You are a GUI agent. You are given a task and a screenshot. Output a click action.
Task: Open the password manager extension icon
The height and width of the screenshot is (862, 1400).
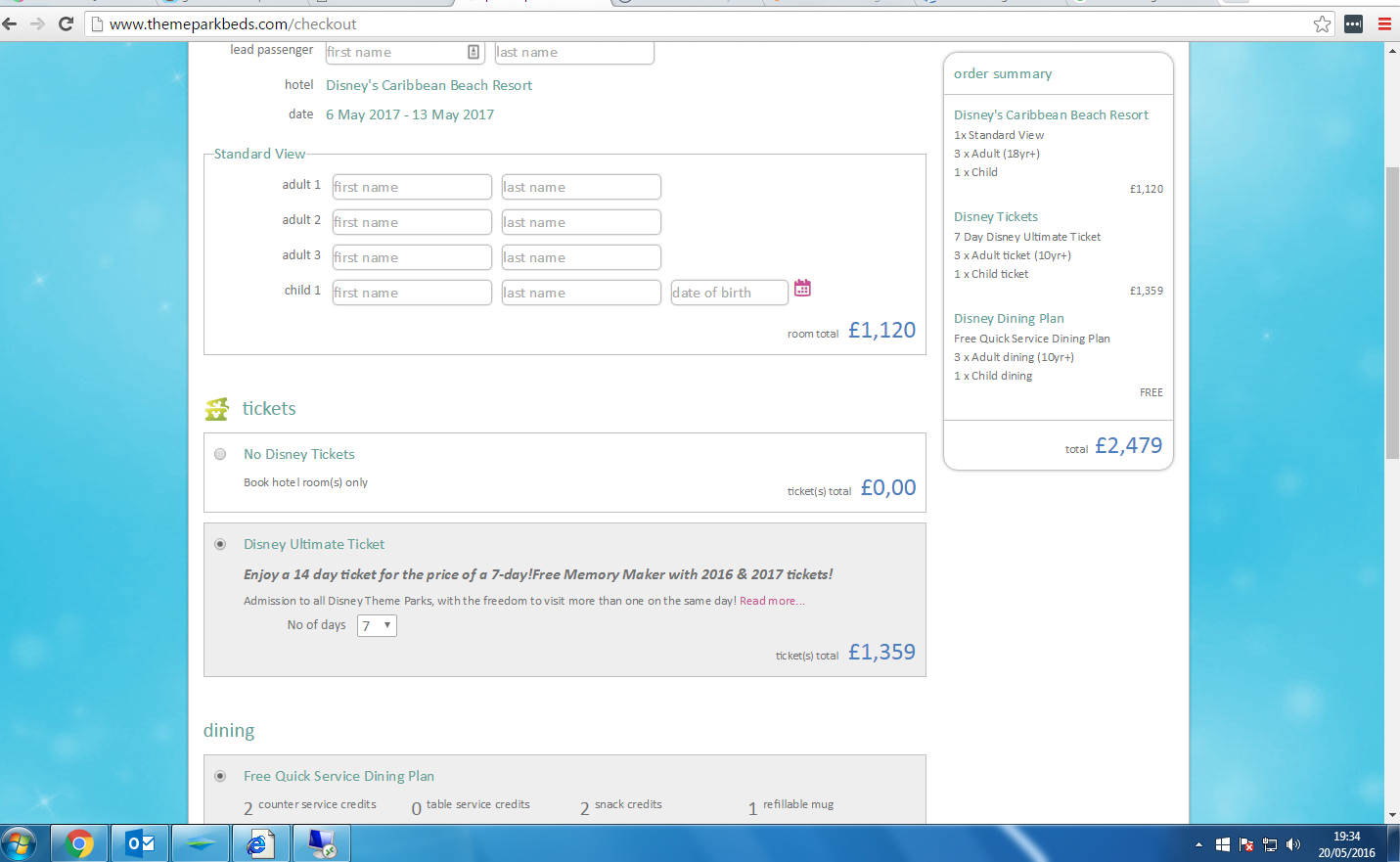tap(1354, 23)
